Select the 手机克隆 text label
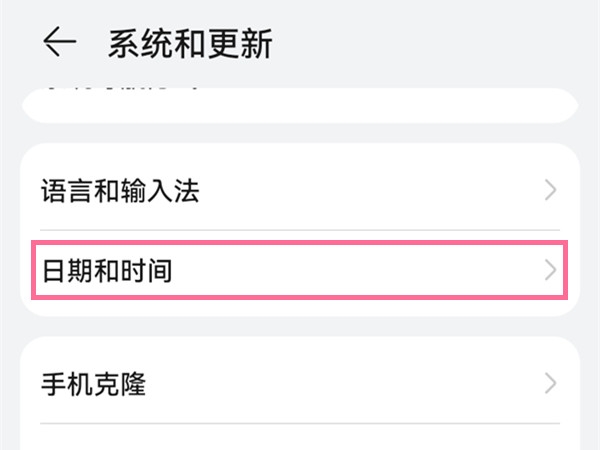 click(93, 383)
